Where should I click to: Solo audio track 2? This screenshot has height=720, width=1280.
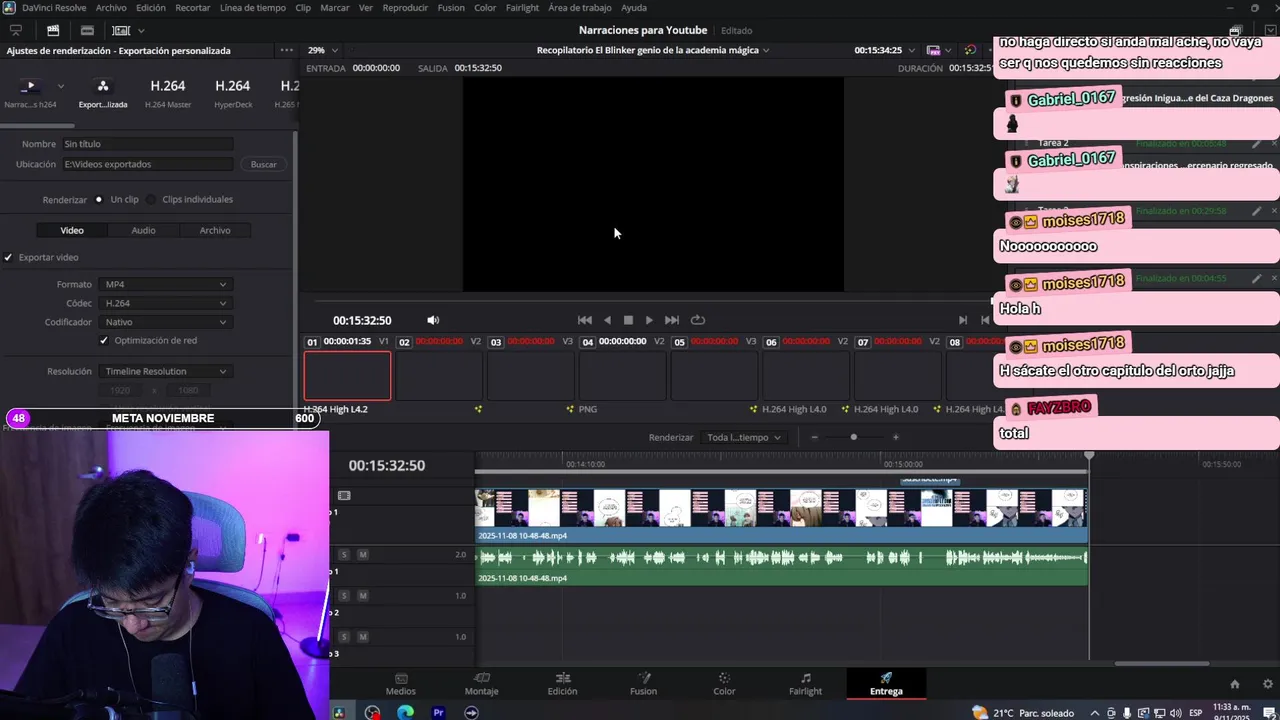344,595
